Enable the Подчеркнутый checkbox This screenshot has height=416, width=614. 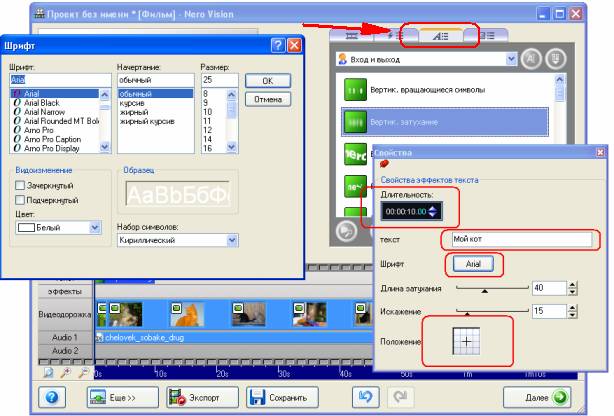point(20,200)
